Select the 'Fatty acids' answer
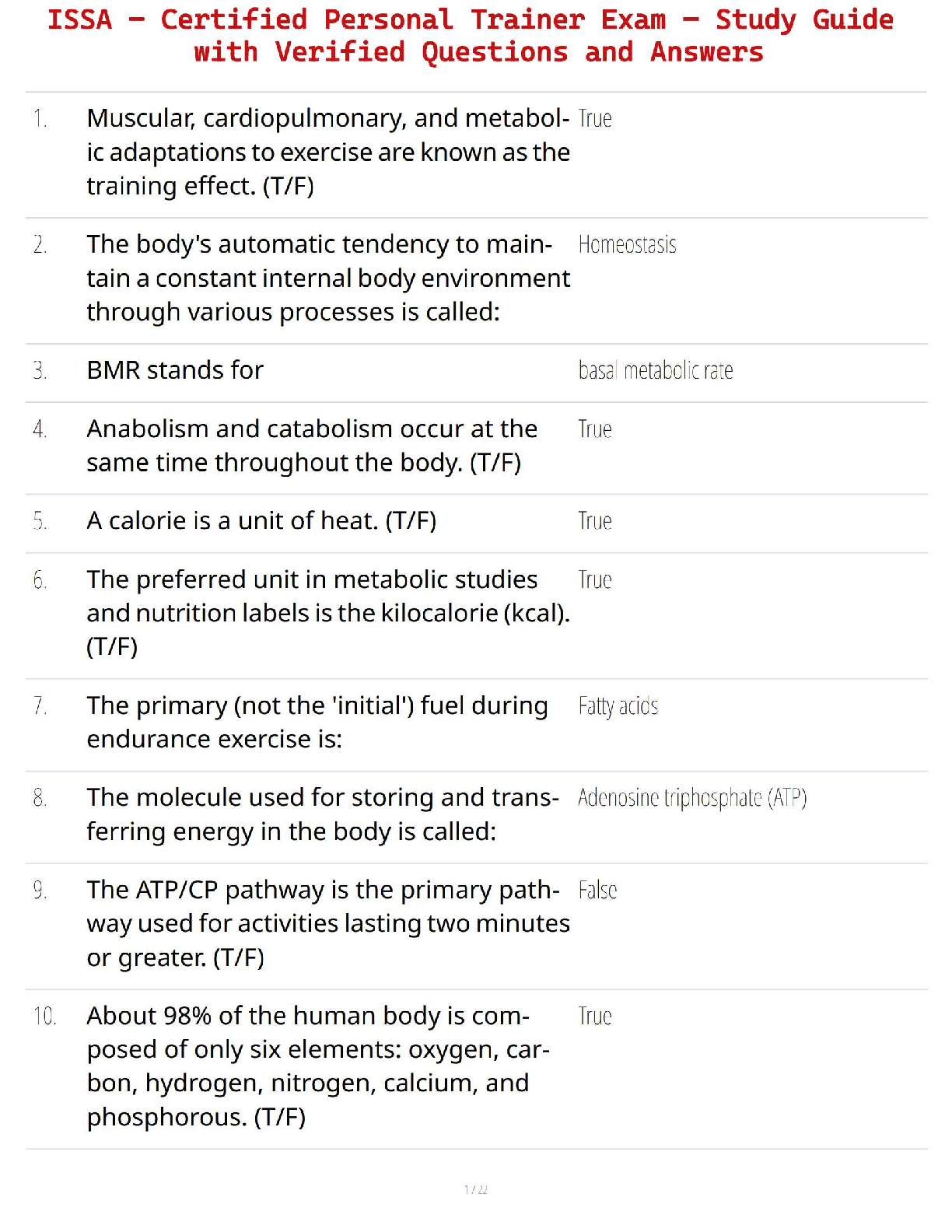This screenshot has height=1232, width=952. (x=618, y=706)
